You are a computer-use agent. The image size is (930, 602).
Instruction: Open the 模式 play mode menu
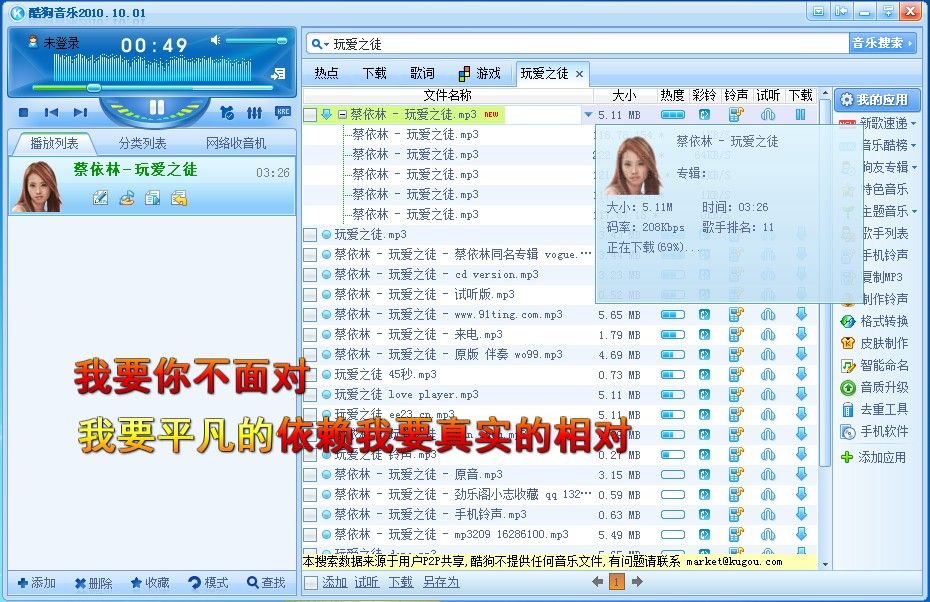[x=208, y=583]
